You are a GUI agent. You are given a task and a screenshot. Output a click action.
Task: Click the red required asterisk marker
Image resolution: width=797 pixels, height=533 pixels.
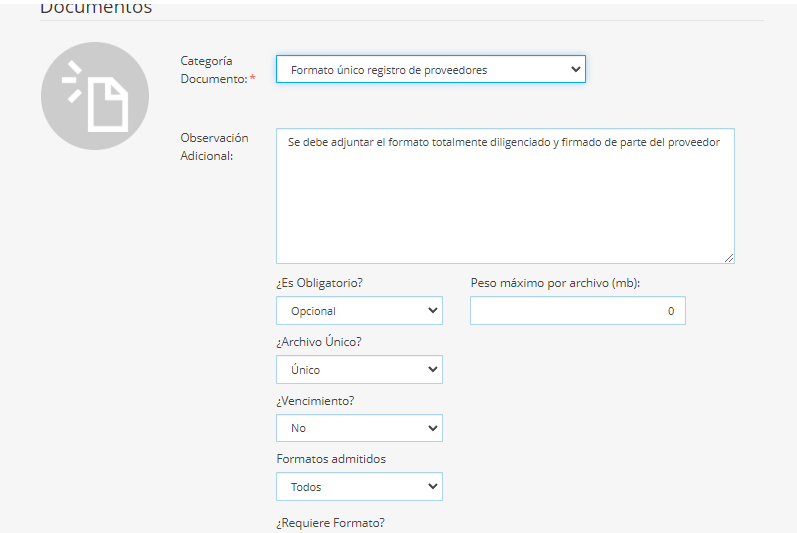[253, 79]
